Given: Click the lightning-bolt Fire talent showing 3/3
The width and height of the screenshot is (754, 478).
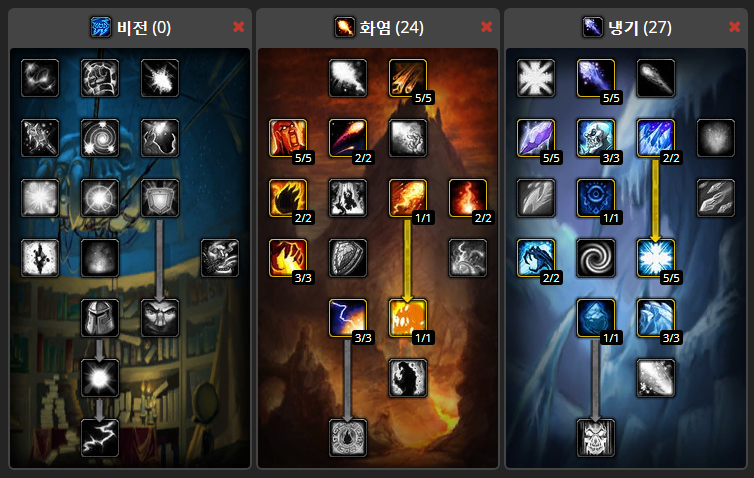Looking at the screenshot, I should coord(348,318).
